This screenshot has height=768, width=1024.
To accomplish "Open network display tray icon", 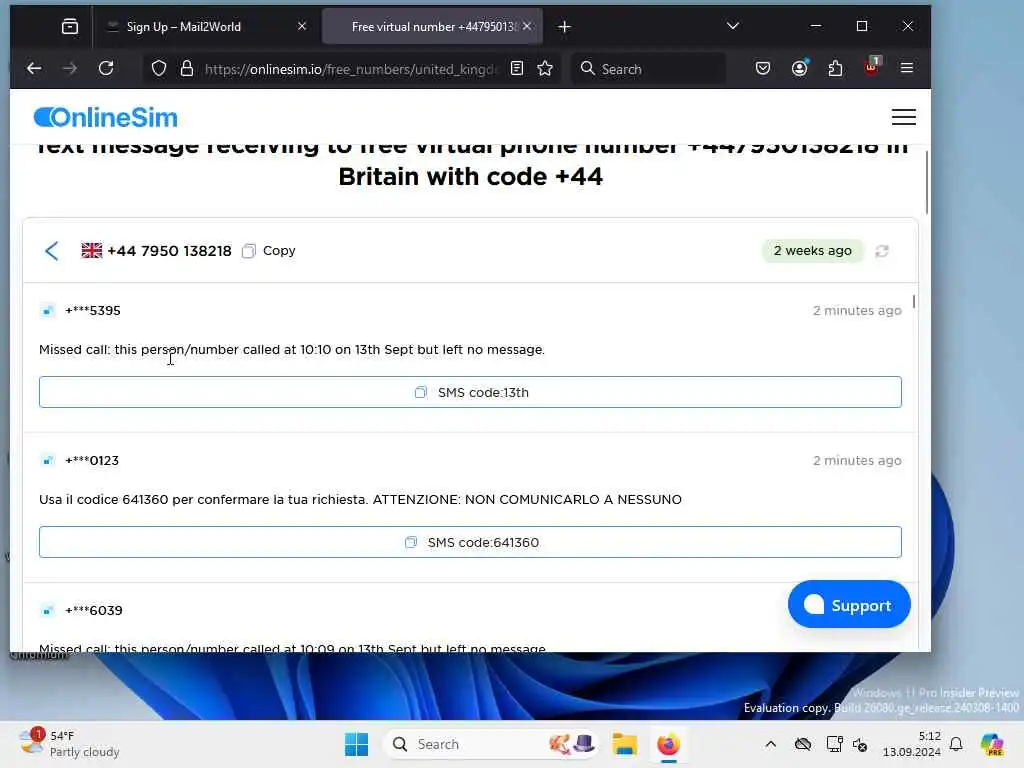I will pyautogui.click(x=834, y=744).
